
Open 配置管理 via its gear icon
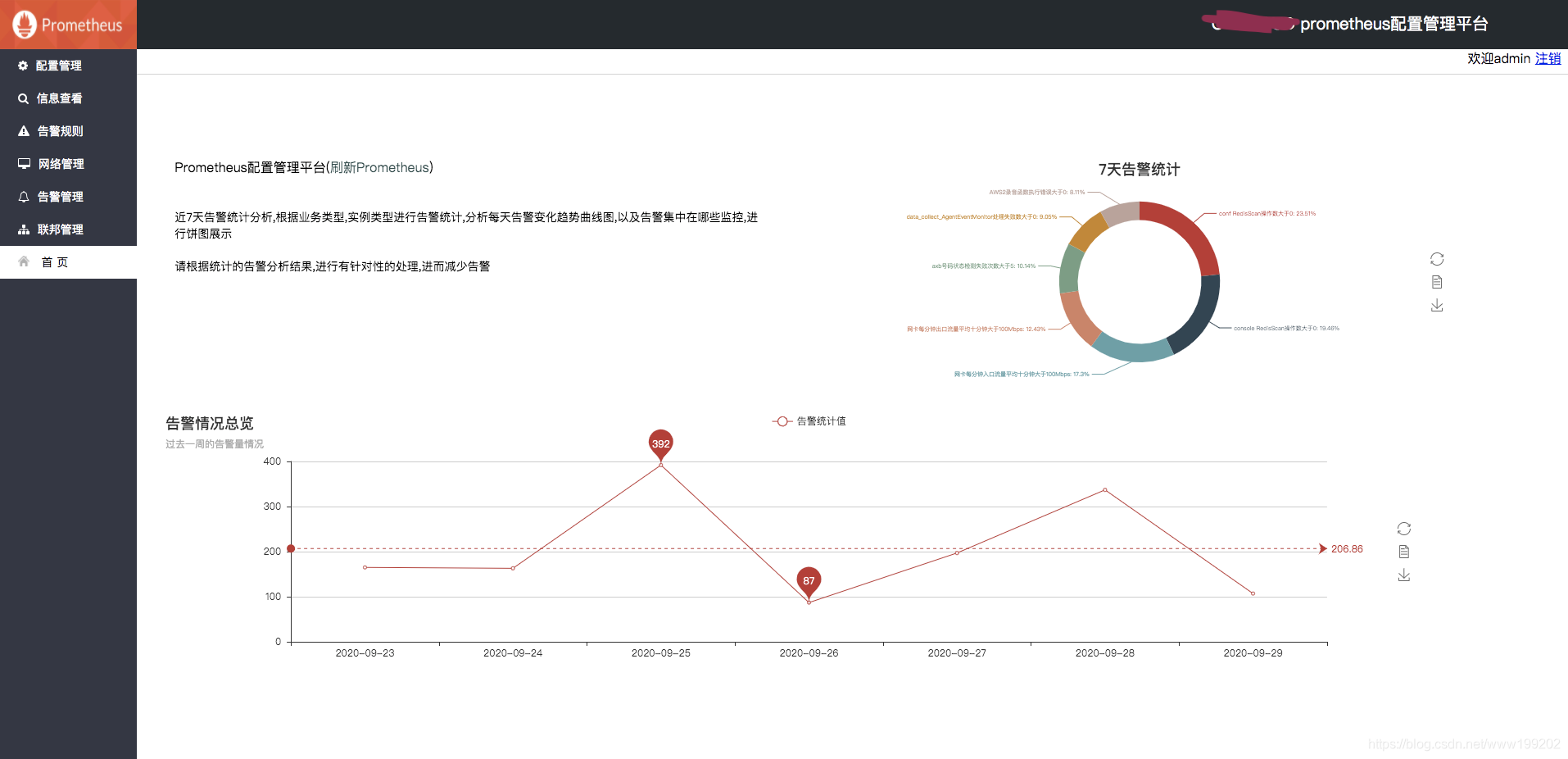[x=23, y=66]
